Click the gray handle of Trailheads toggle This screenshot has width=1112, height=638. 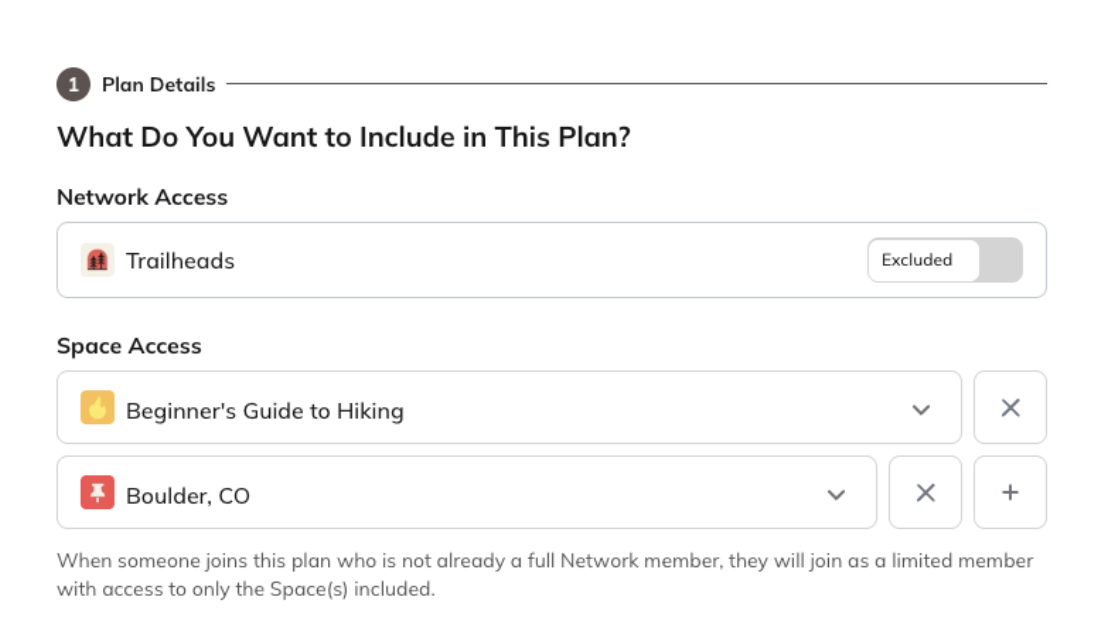click(x=1000, y=260)
